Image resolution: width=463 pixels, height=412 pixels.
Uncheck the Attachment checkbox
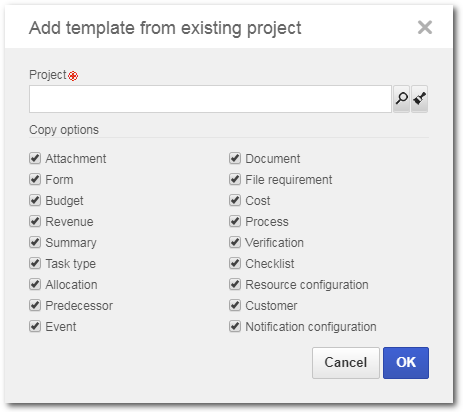pos(35,158)
